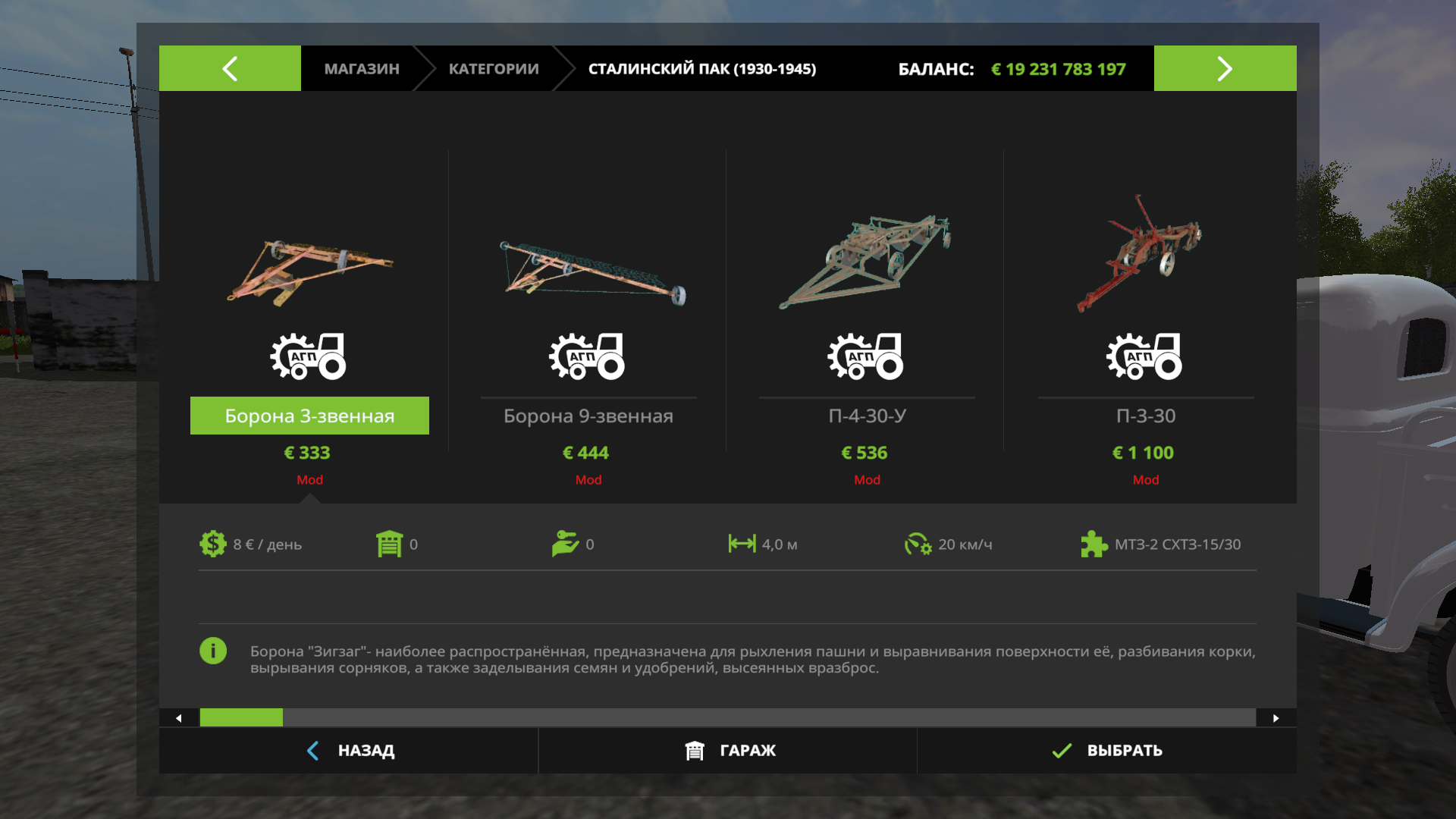
Task: Open the МАГАЗИН breadcrumb
Action: pyautogui.click(x=362, y=69)
